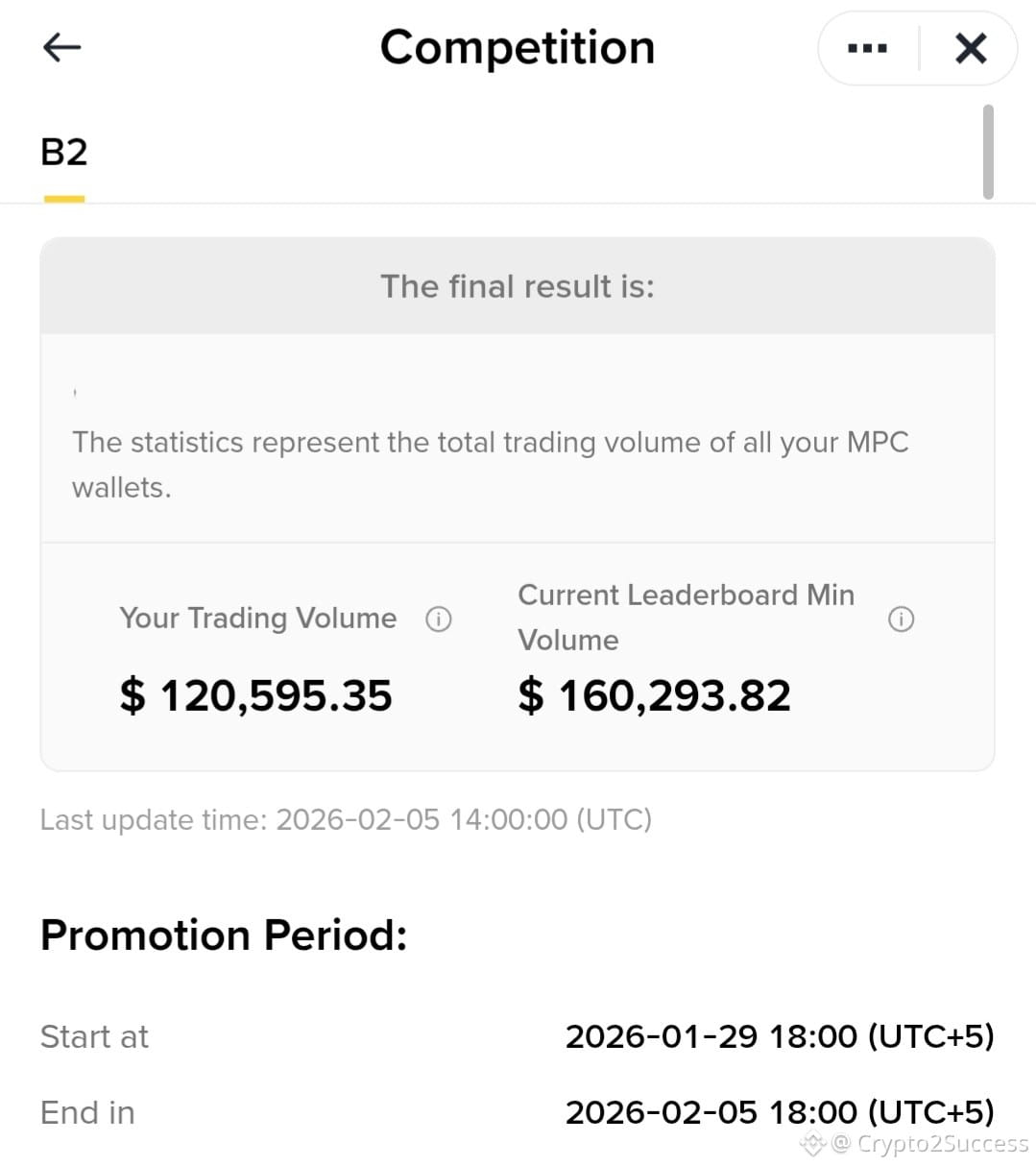This screenshot has width=1036, height=1167.
Task: Tap the Competition page title
Action: [518, 47]
